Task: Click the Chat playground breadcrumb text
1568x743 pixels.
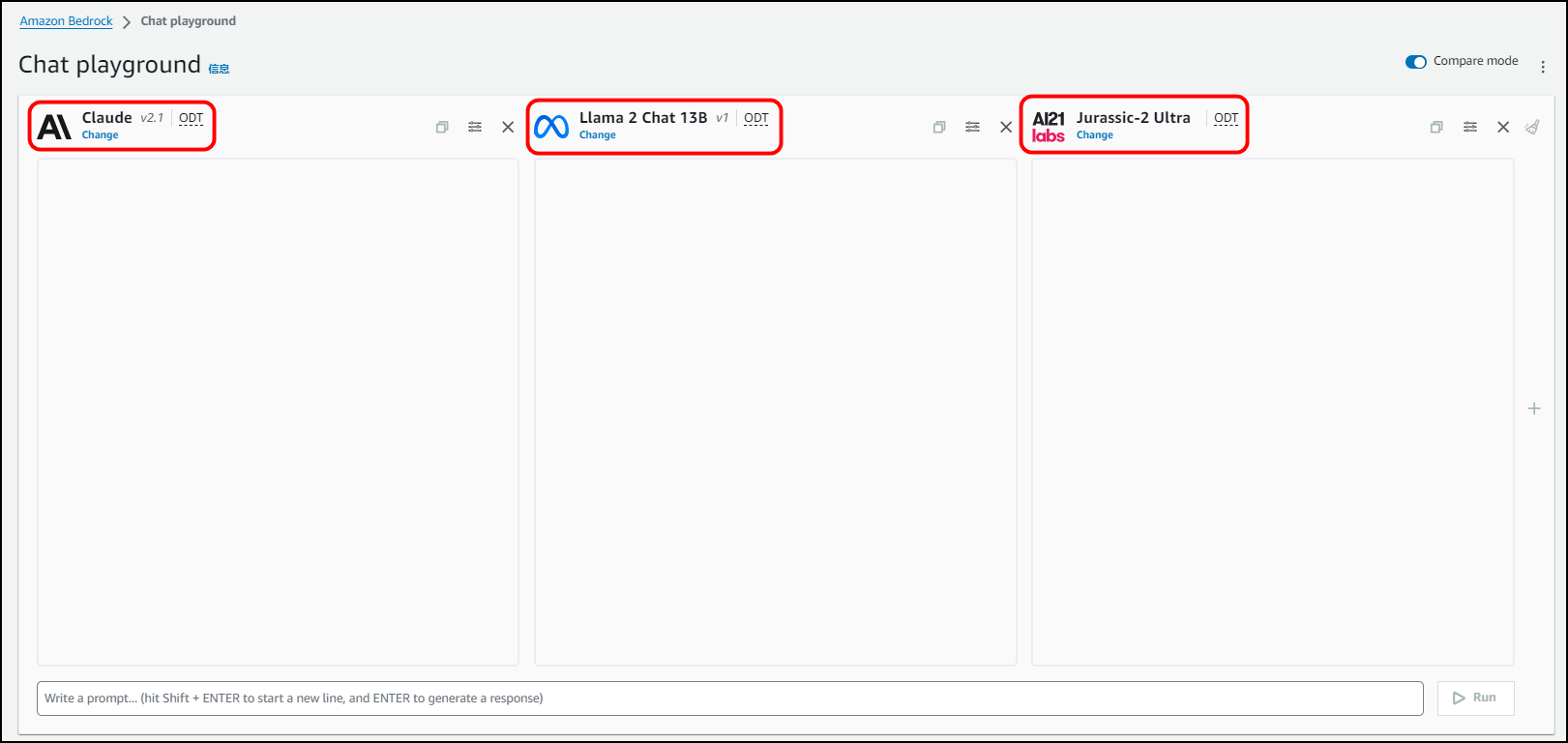Action: tap(189, 21)
